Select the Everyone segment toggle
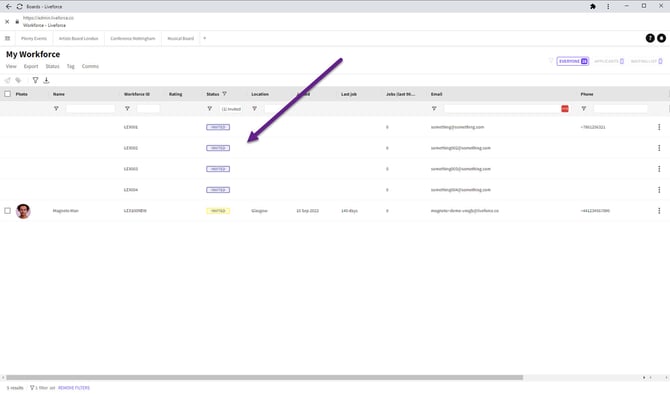The width and height of the screenshot is (670, 394). point(573,61)
